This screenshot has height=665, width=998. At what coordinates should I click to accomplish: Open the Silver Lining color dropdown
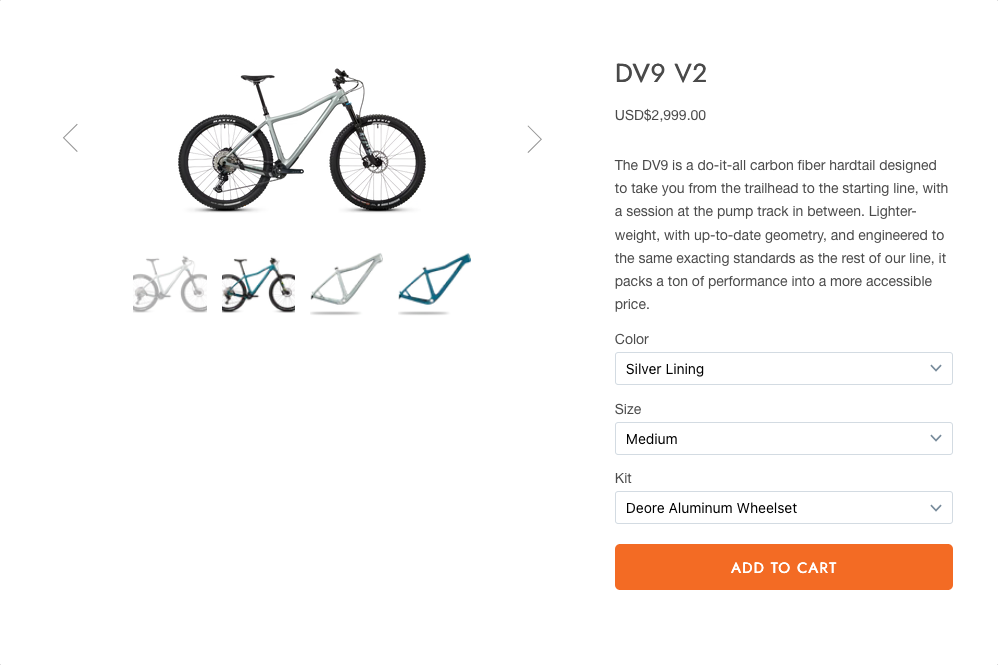[x=770, y=369]
